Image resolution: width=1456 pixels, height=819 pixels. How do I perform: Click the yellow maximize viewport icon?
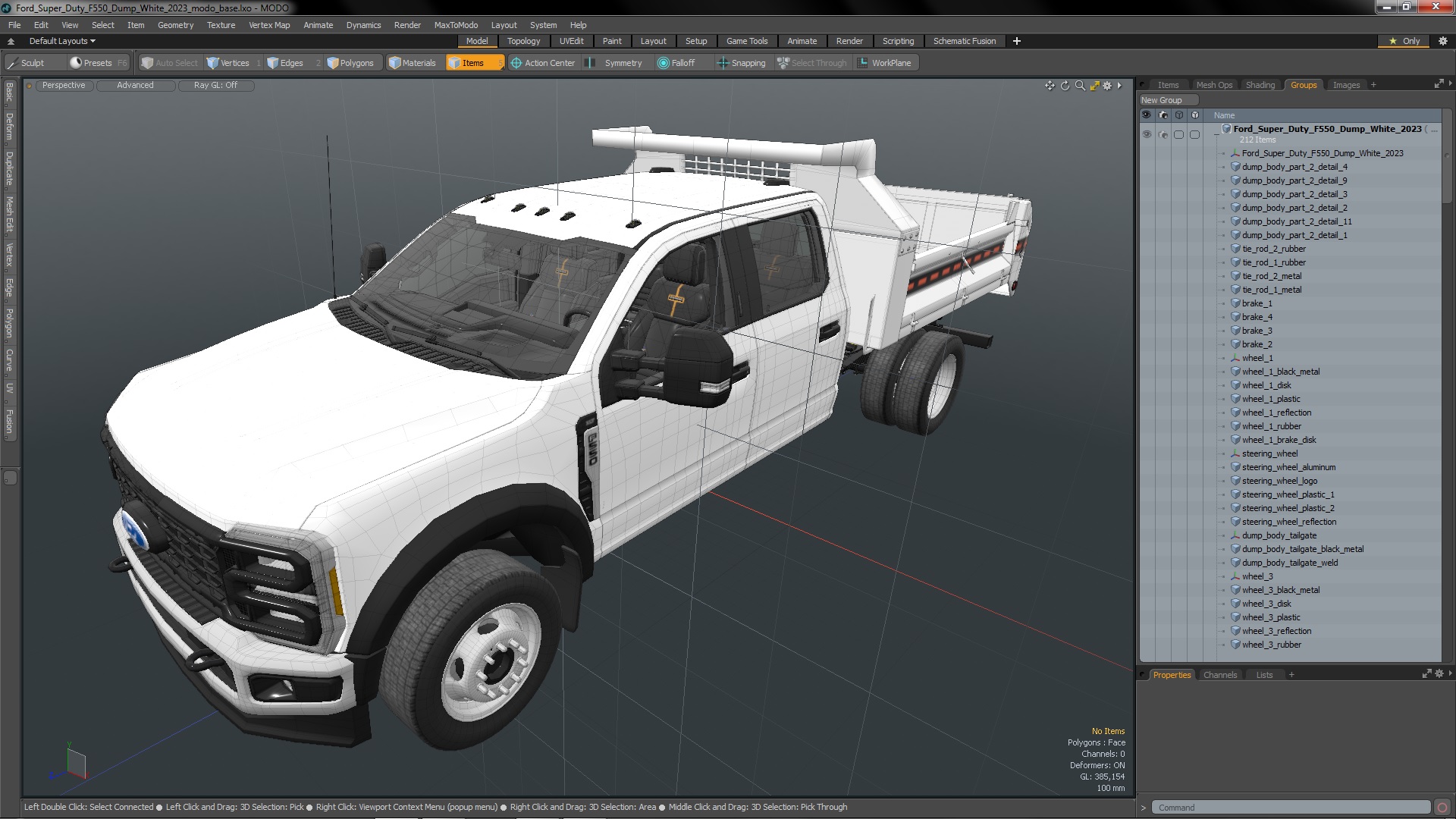tap(1094, 86)
